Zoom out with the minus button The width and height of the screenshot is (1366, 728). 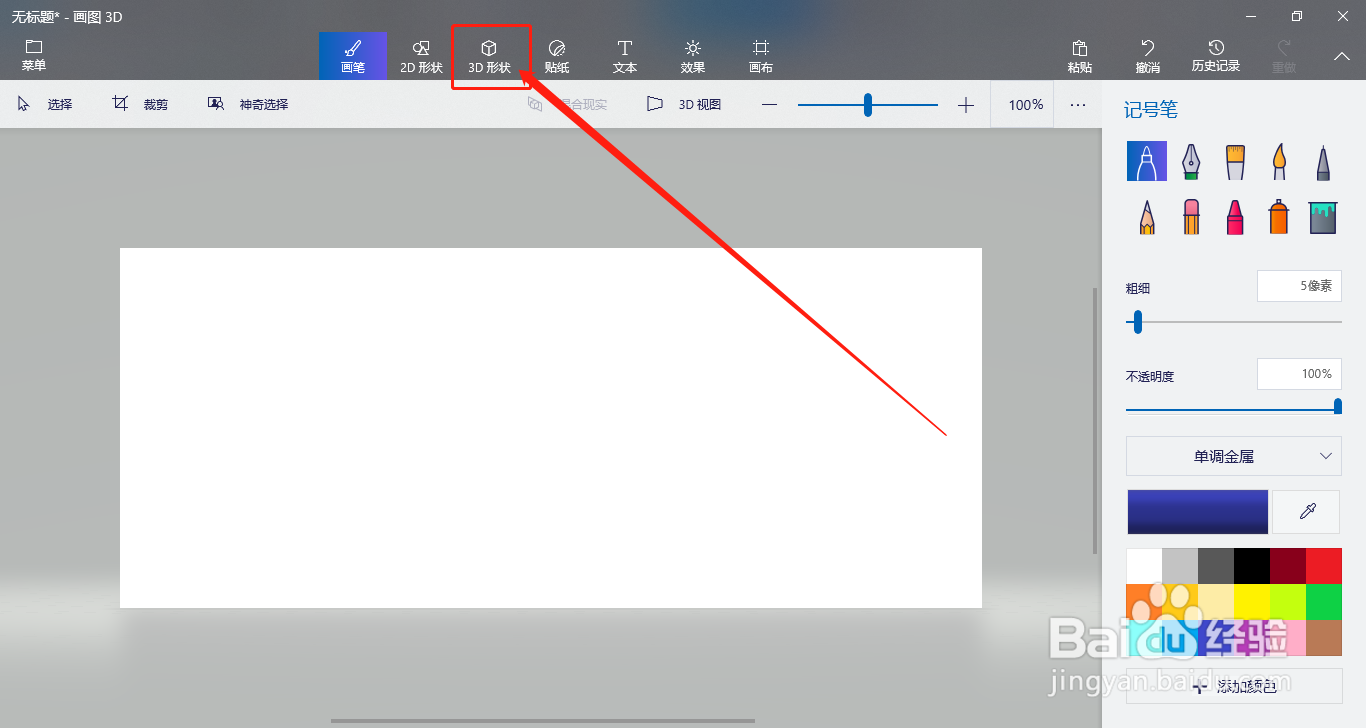click(x=769, y=105)
